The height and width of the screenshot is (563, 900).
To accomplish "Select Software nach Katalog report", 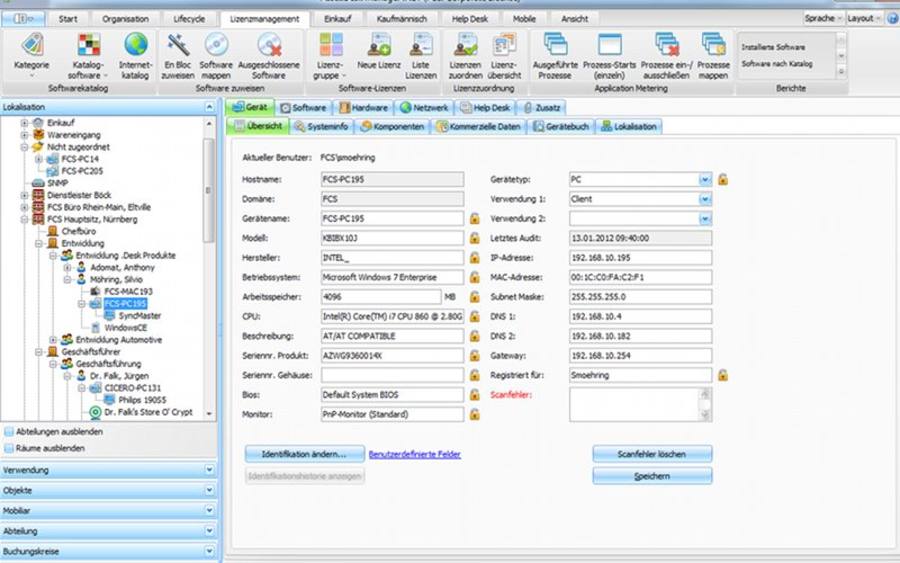I will [x=777, y=64].
